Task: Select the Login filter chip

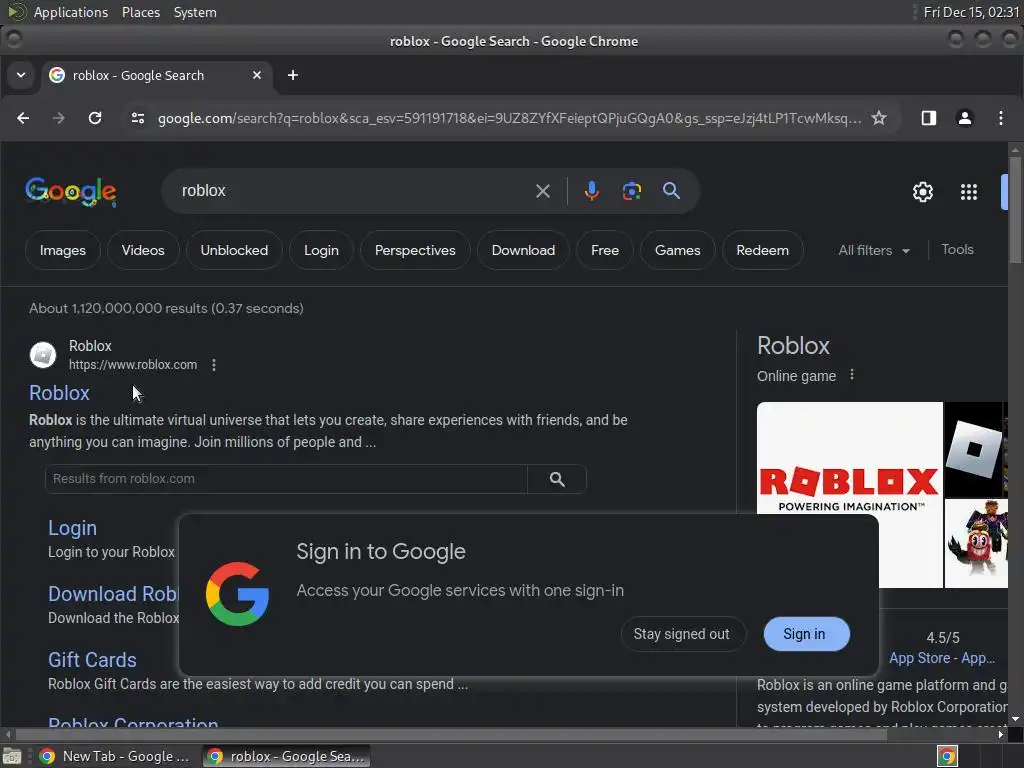Action: coord(321,251)
